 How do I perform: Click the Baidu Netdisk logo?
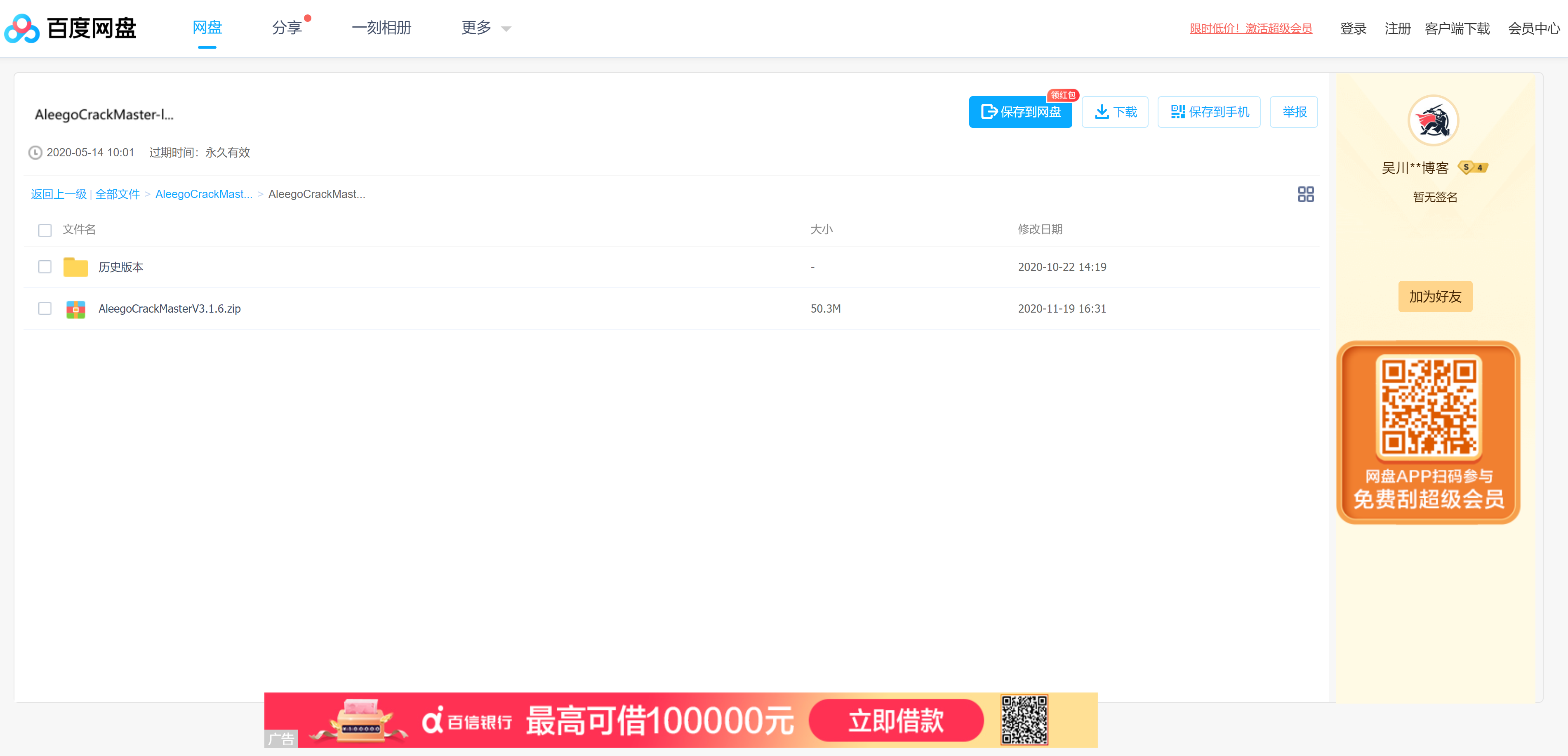71,28
